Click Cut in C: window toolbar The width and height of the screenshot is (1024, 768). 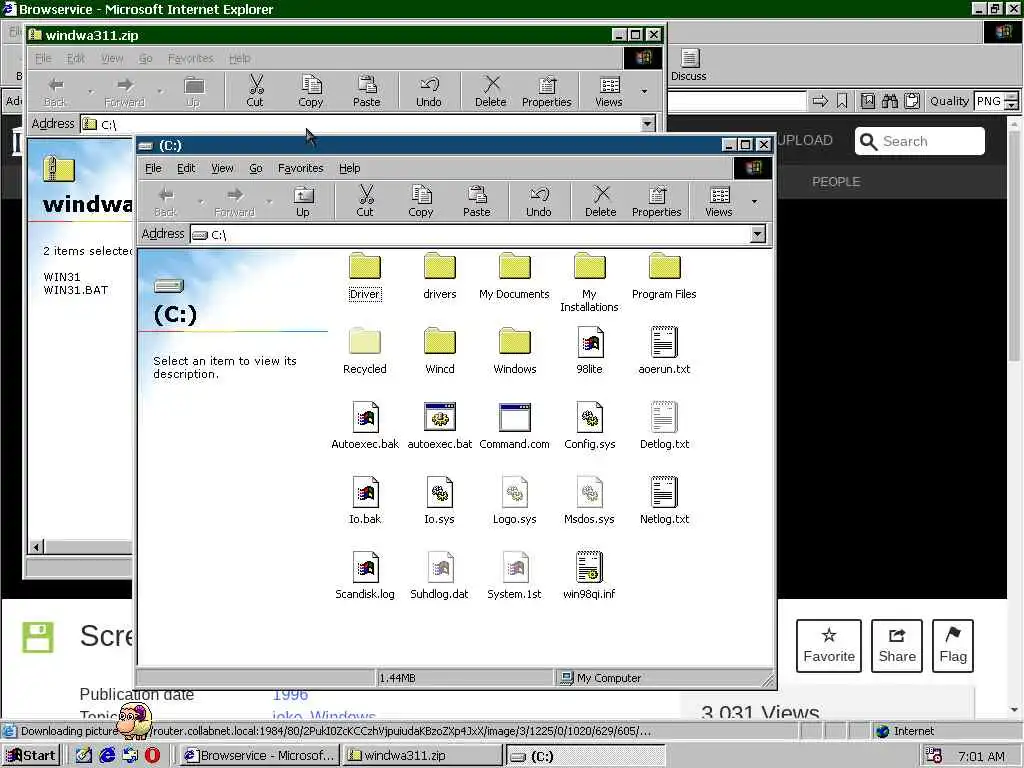click(365, 201)
